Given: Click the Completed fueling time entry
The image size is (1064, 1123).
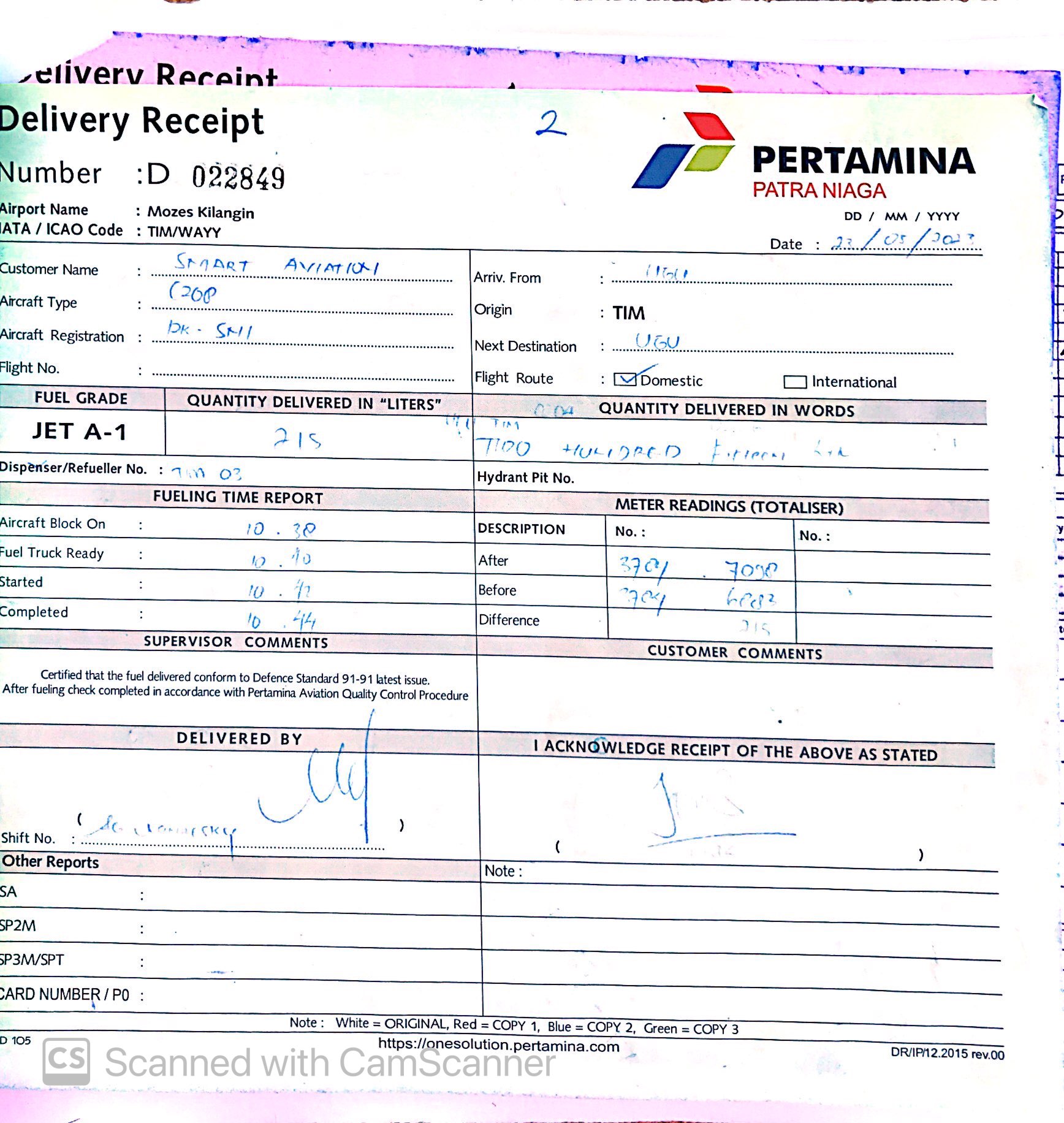Looking at the screenshot, I should 282,621.
